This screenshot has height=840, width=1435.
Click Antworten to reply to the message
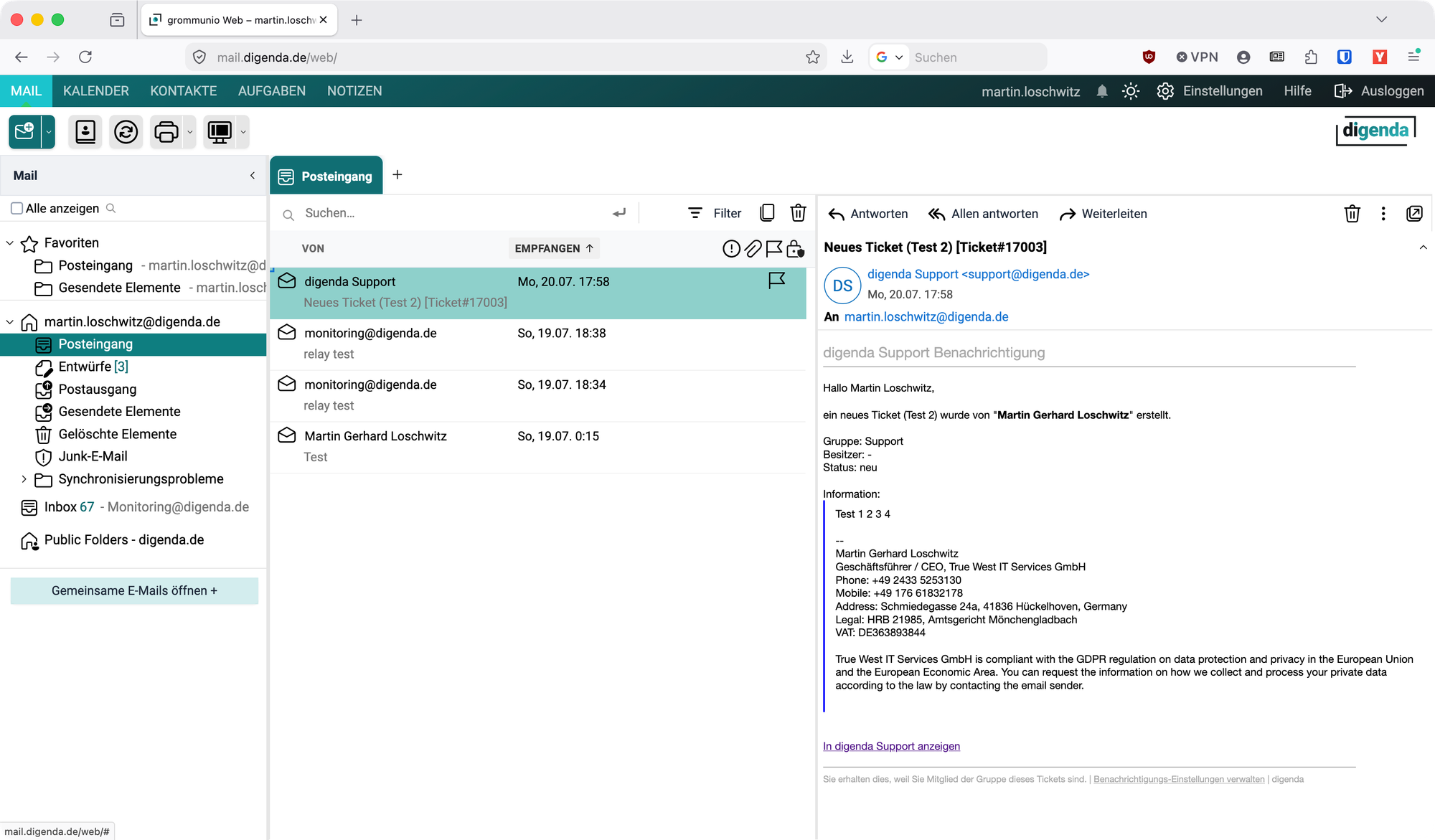tap(868, 214)
